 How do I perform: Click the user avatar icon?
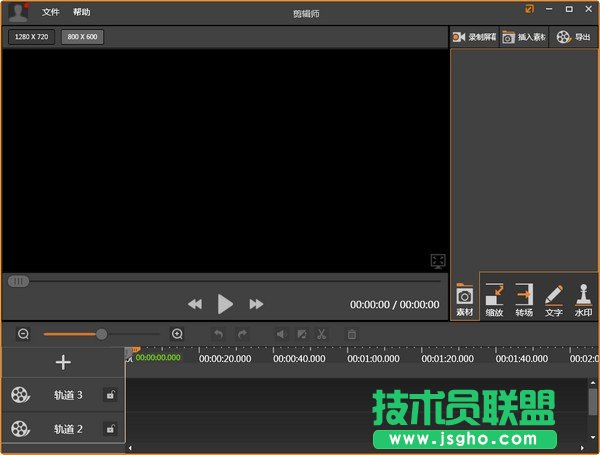click(18, 12)
